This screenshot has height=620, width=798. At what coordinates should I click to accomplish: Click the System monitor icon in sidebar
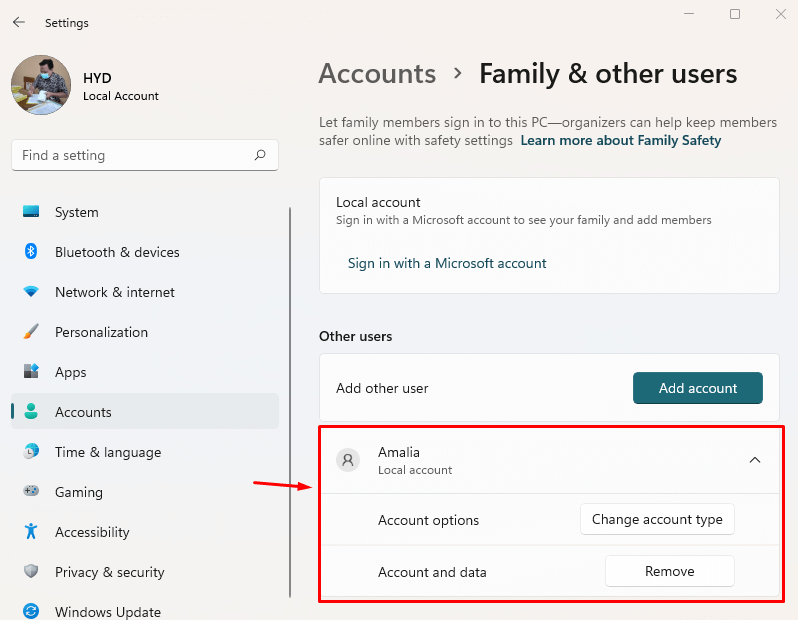tap(31, 212)
